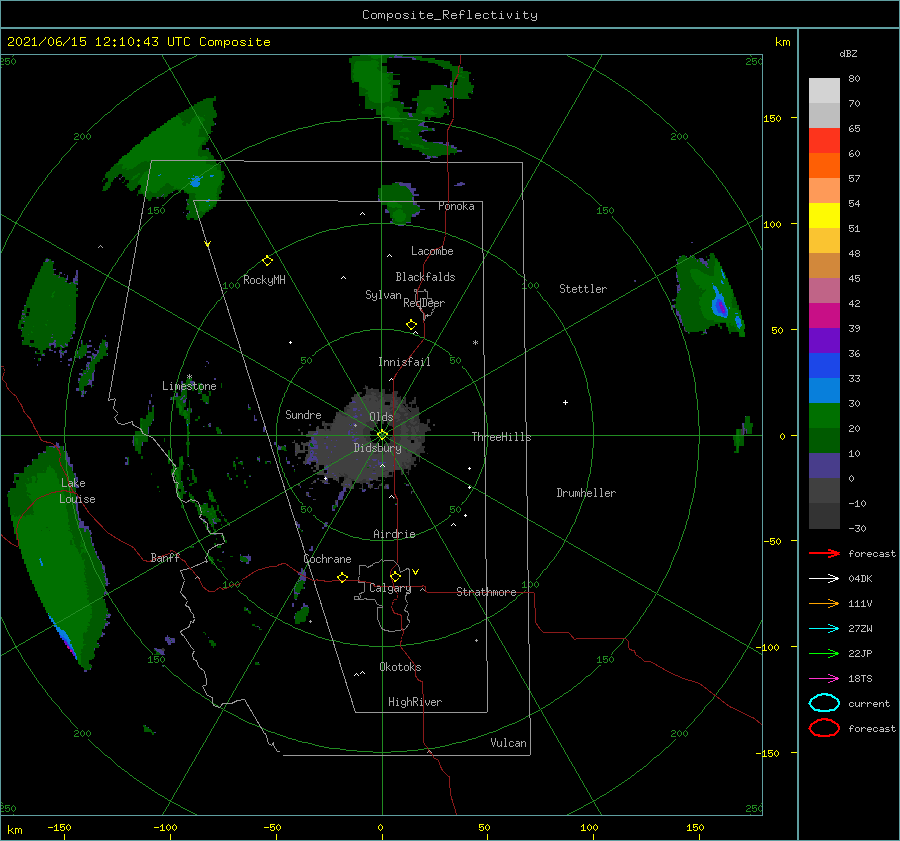Click the Lake Louise label
Viewport: 900px width, 841px height.
(x=77, y=491)
